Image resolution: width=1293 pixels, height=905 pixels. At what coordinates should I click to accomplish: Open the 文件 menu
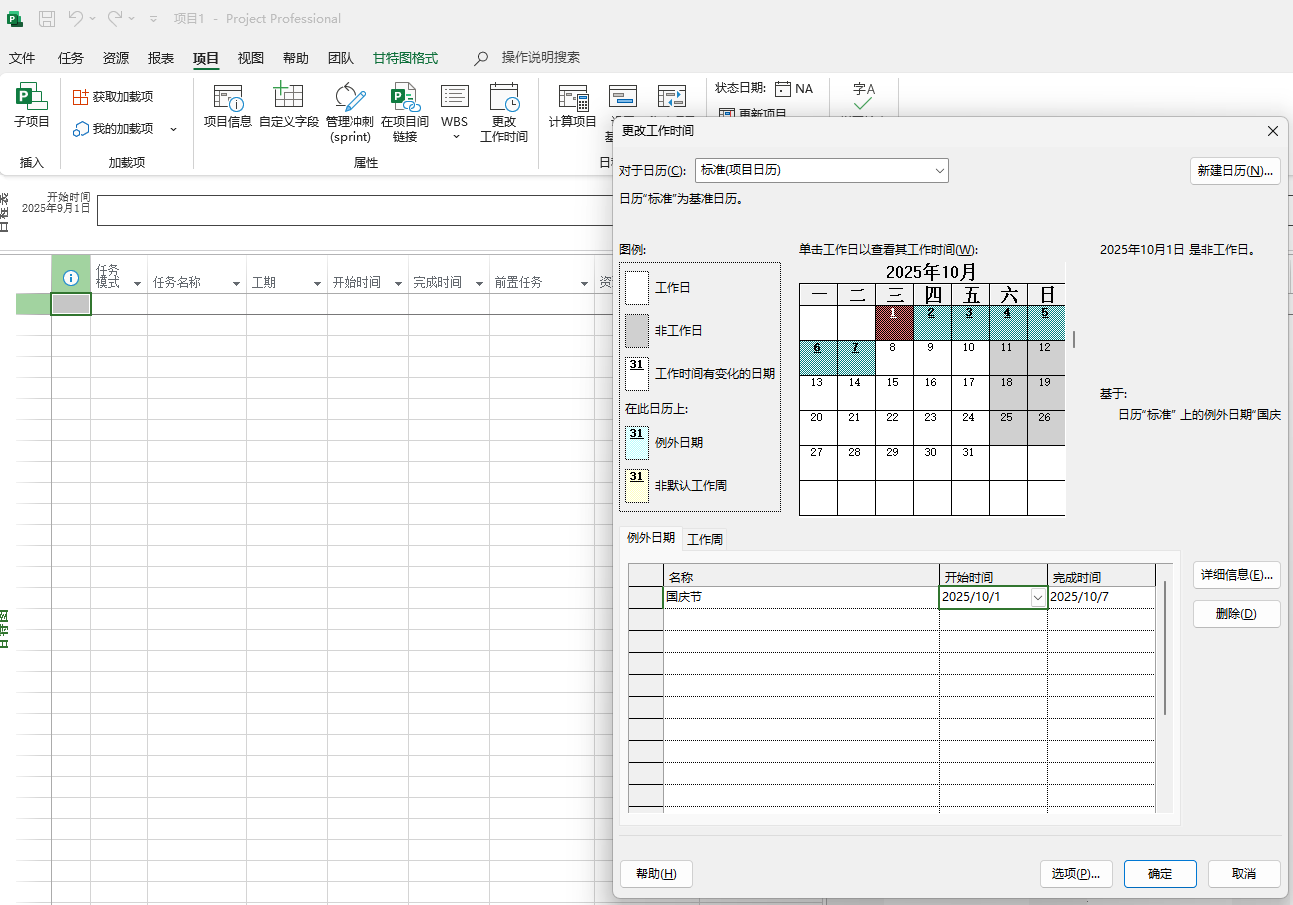coord(22,58)
